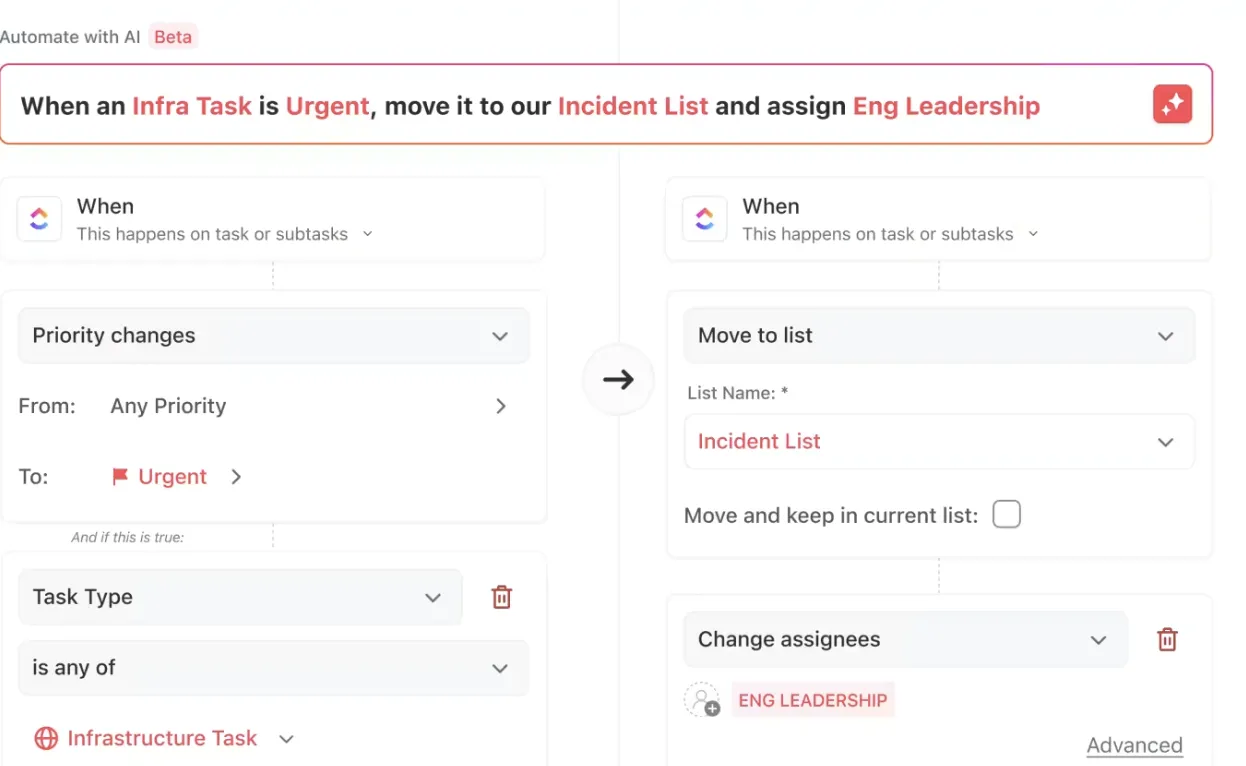Open the Priority changes trigger dropdown

(x=274, y=335)
